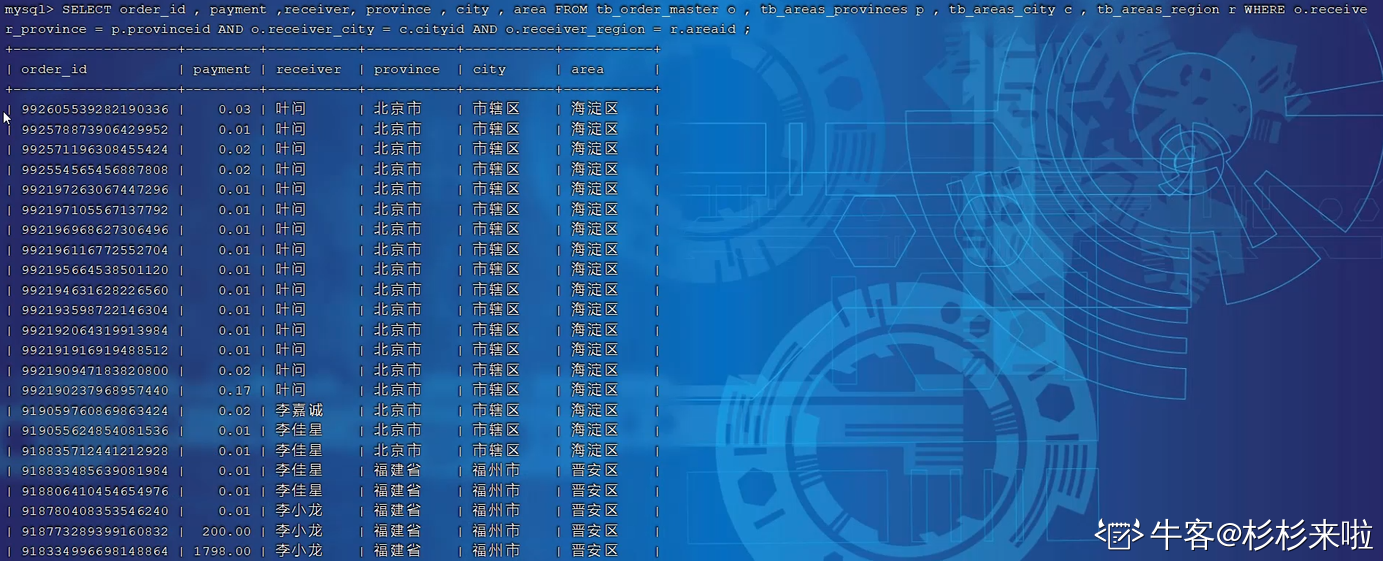Click the payment value 0.17
Image resolution: width=1383 pixels, height=561 pixels.
[x=235, y=390]
